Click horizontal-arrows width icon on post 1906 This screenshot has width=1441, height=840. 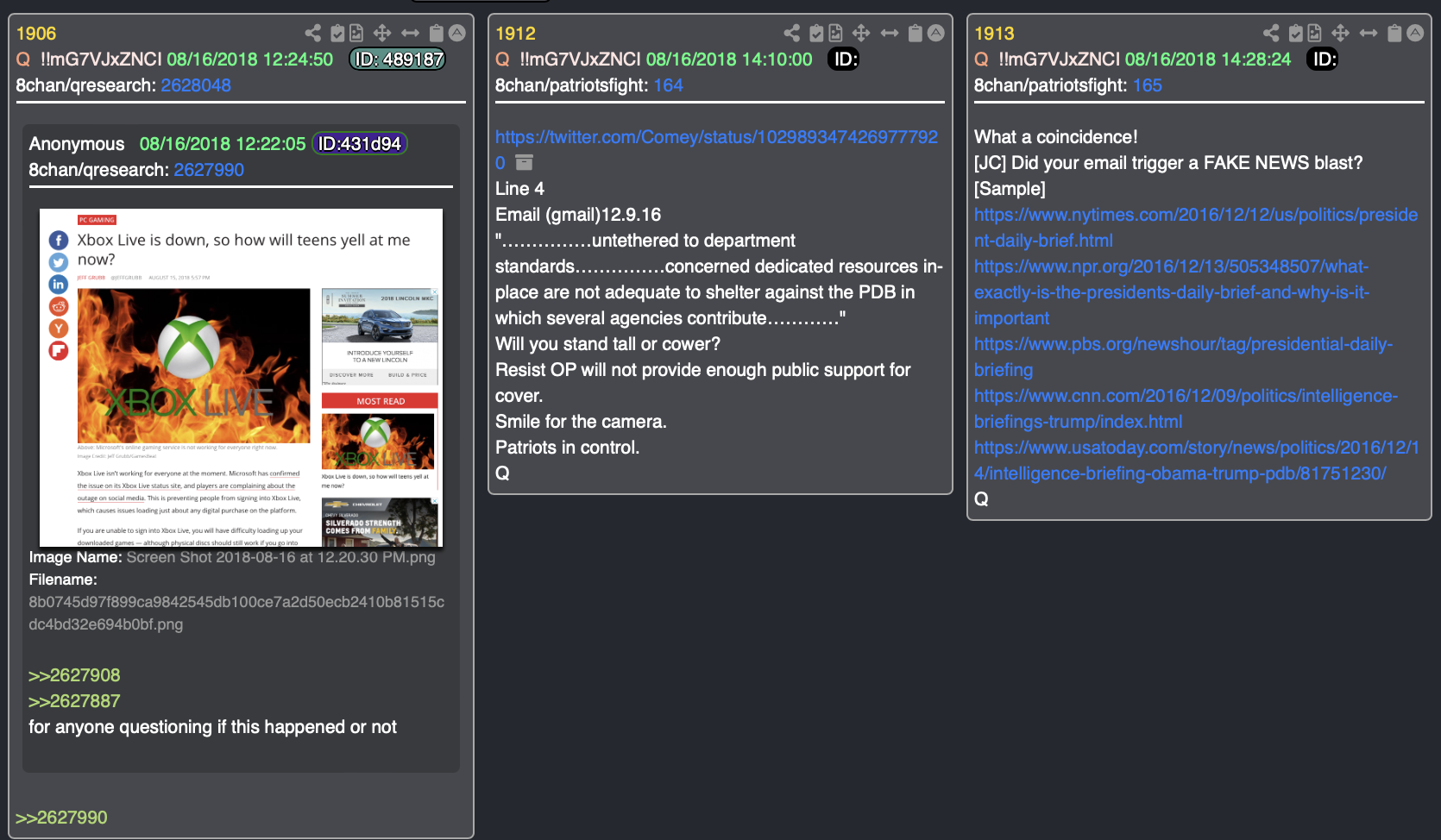(x=411, y=33)
